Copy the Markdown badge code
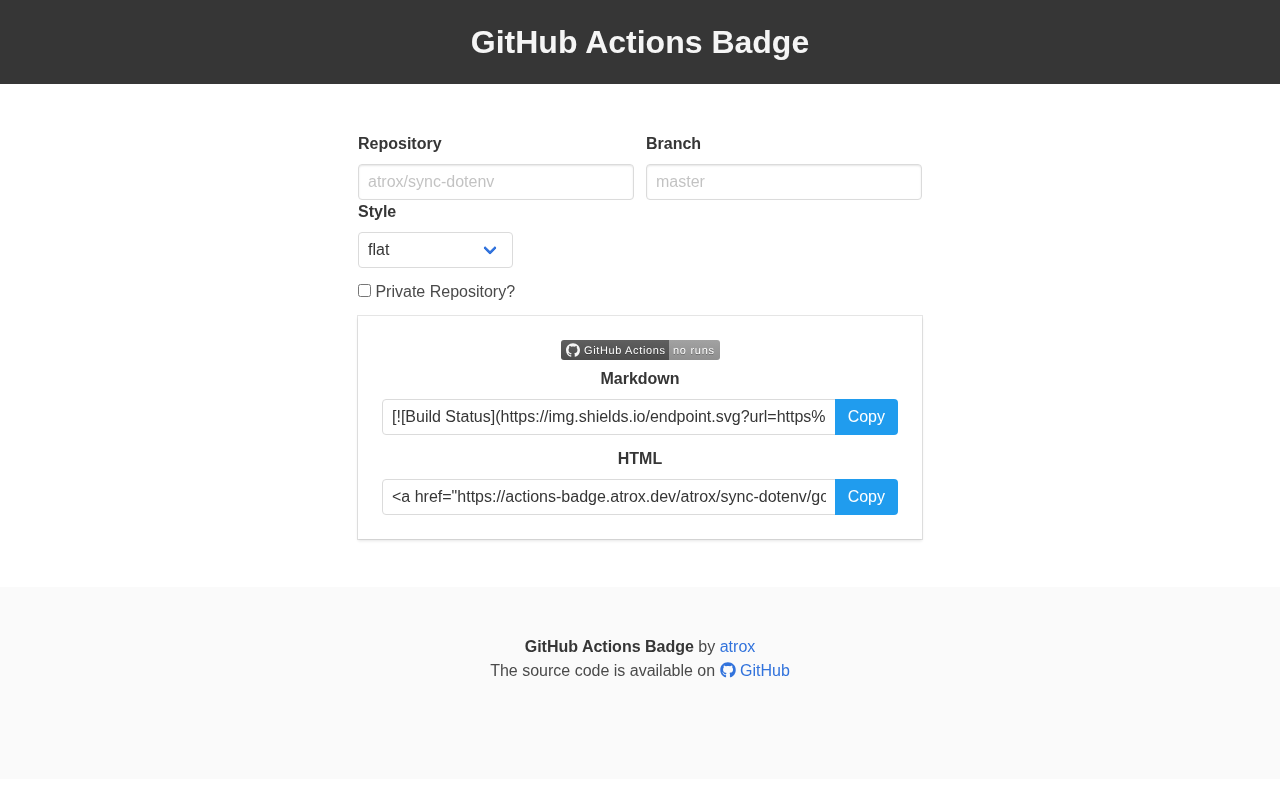The height and width of the screenshot is (800, 1280). pyautogui.click(x=866, y=417)
